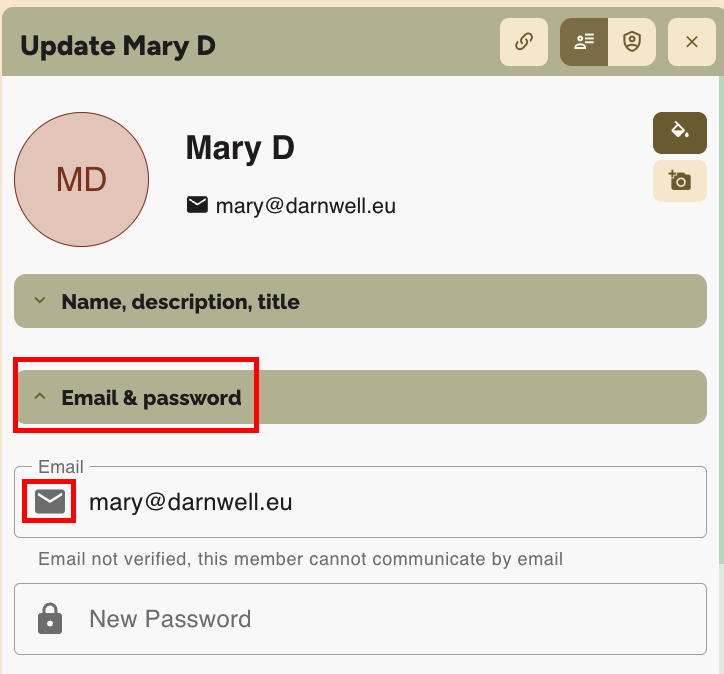This screenshot has height=674, width=724.
Task: Switch to the permissions shield view
Action: (x=632, y=42)
